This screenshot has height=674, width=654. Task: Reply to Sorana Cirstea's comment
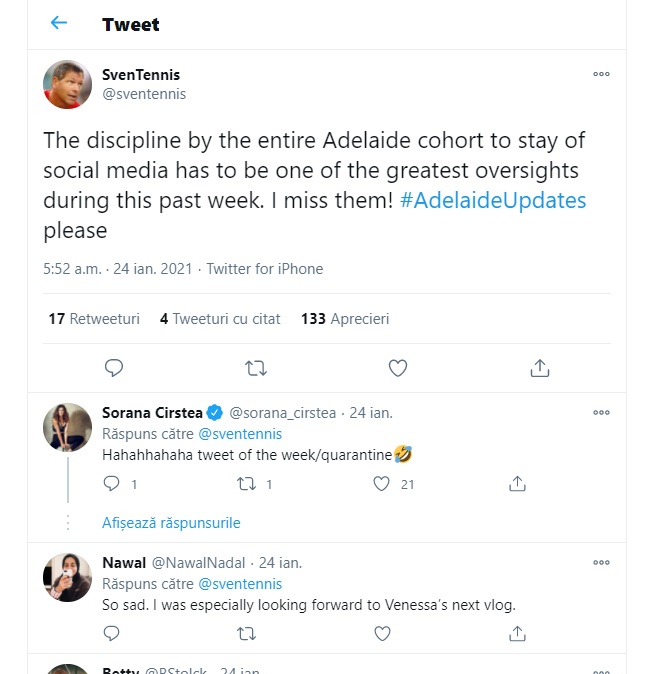[112, 484]
